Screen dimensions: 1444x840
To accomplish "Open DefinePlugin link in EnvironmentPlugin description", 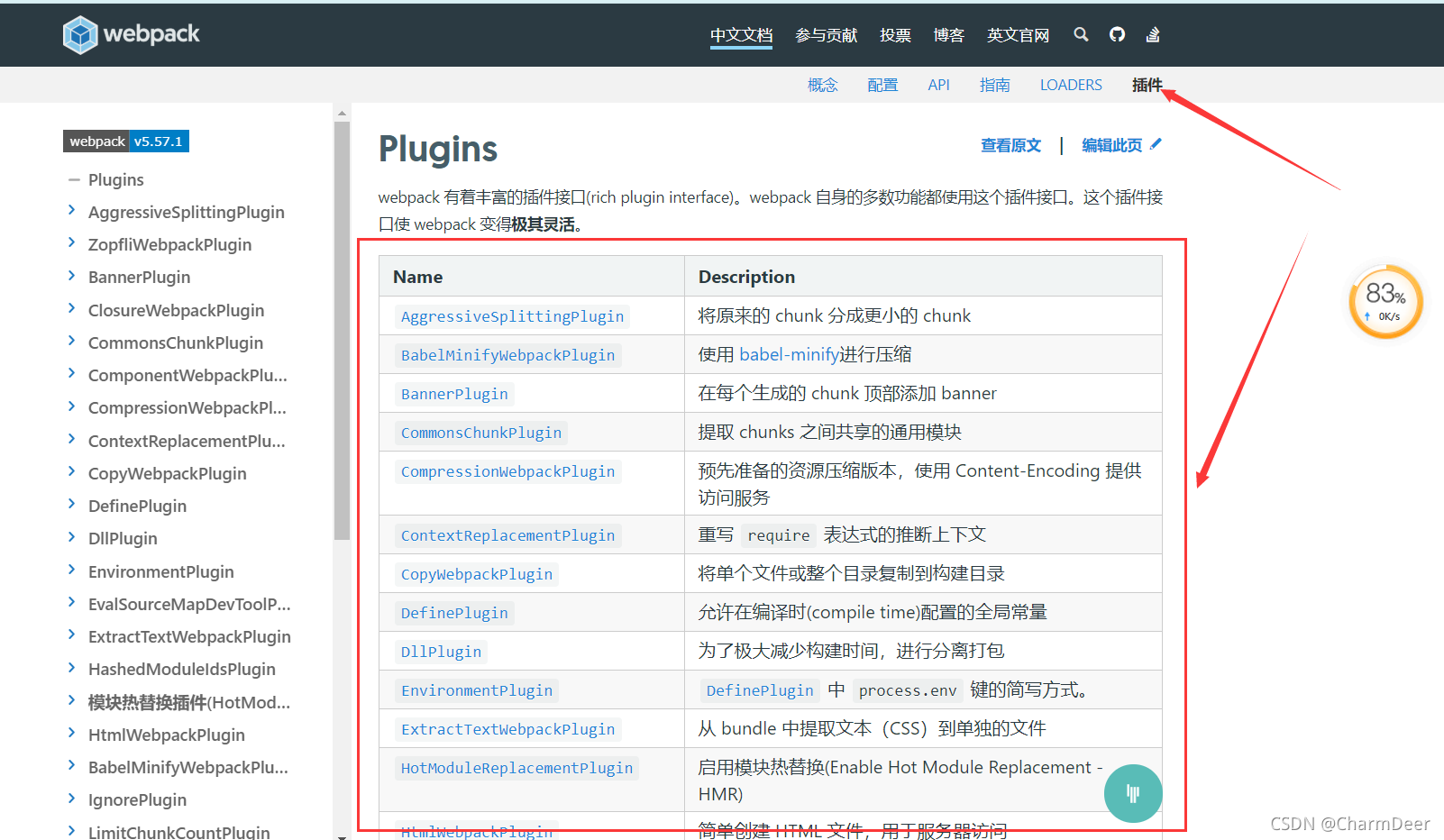I will tap(760, 690).
